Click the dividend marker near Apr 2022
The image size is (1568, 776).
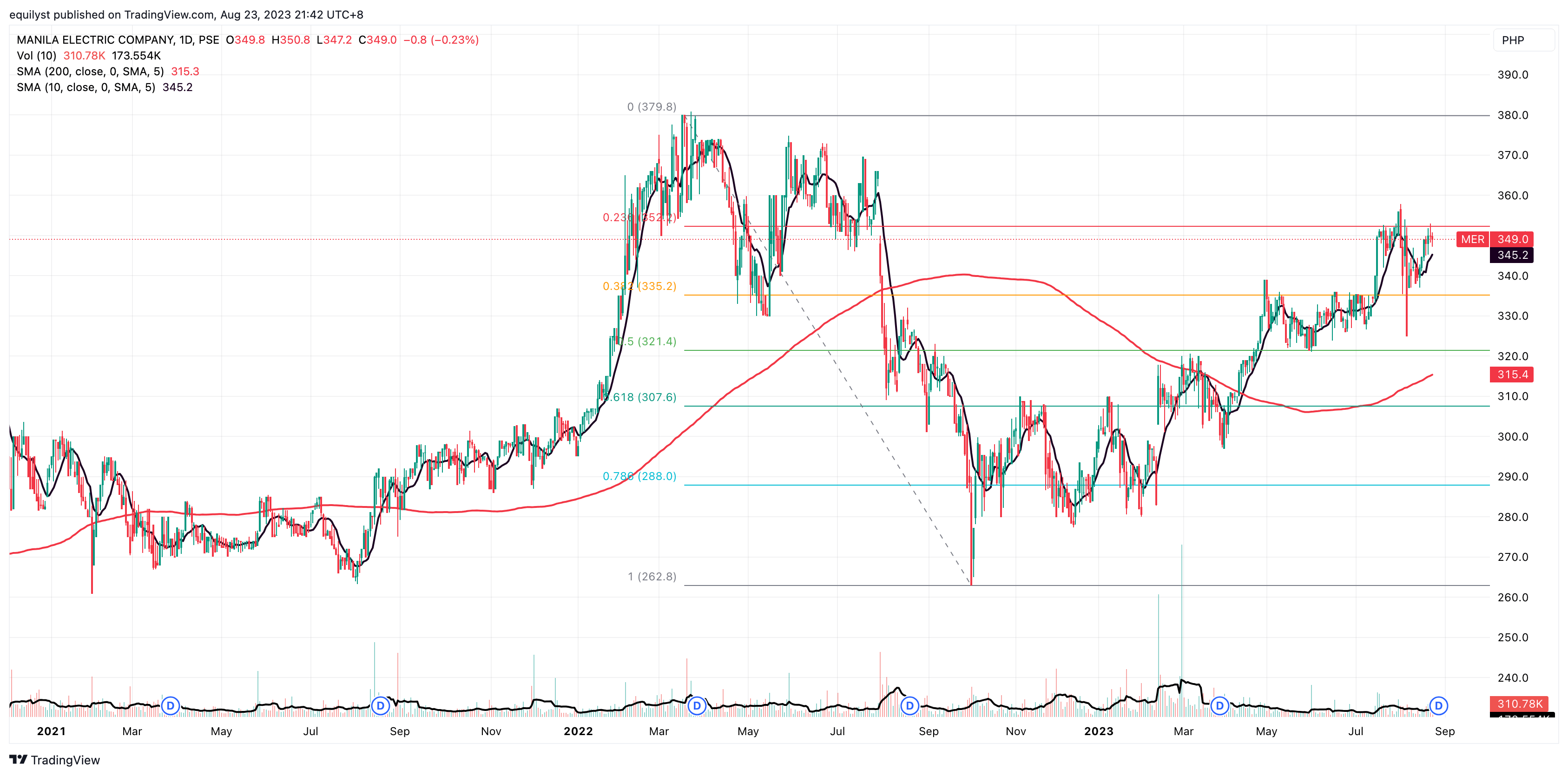point(697,705)
